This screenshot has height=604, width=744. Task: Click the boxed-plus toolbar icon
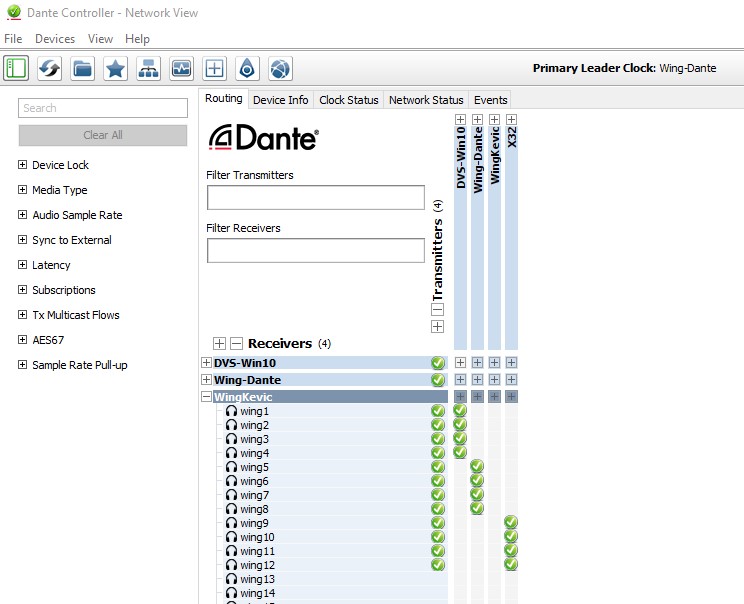click(x=214, y=68)
